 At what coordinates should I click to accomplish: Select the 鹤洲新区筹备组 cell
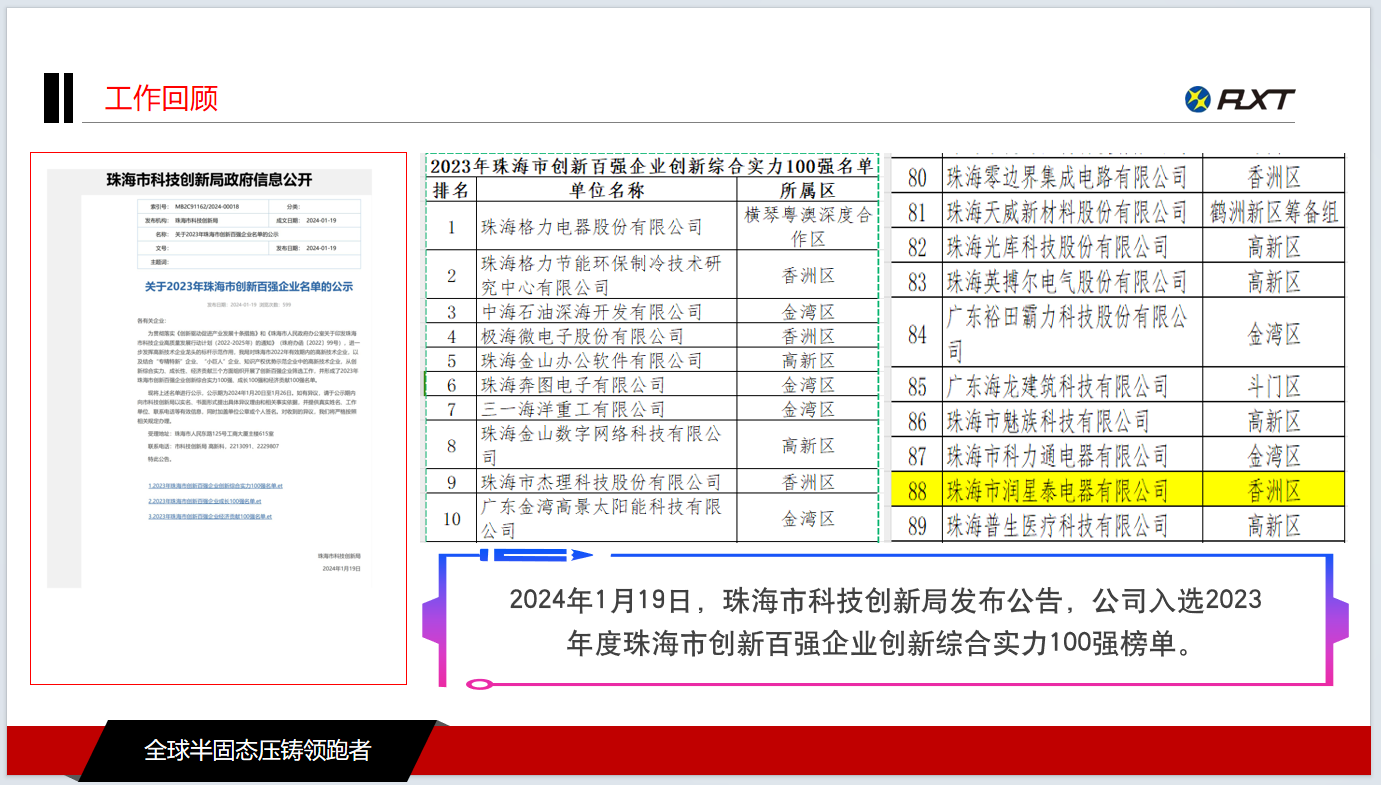[x=1273, y=212]
